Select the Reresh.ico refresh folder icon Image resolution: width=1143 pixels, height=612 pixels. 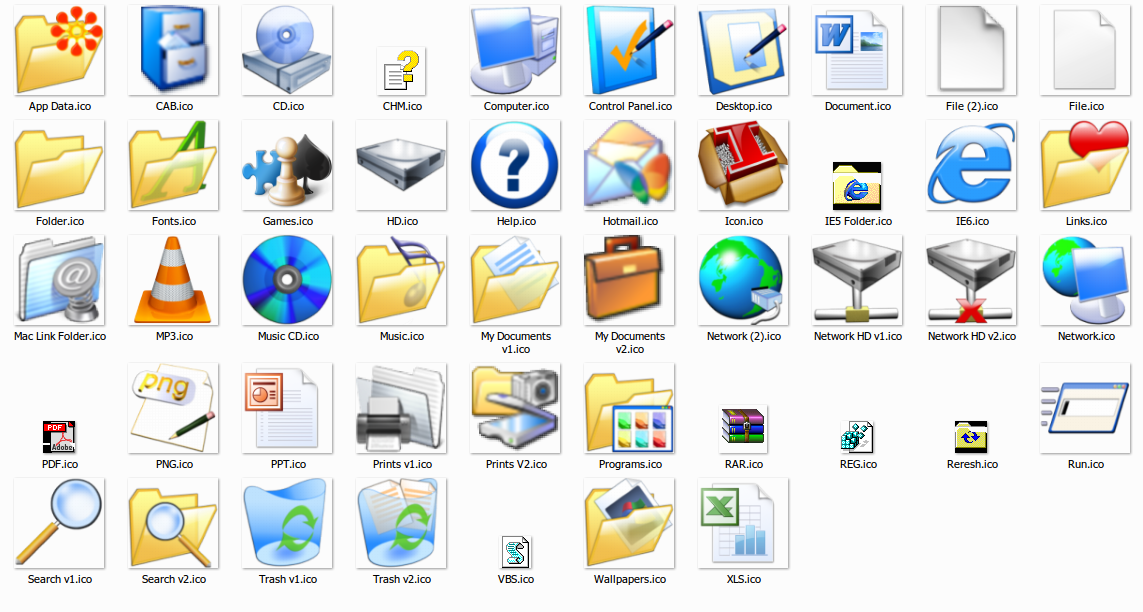[972, 437]
